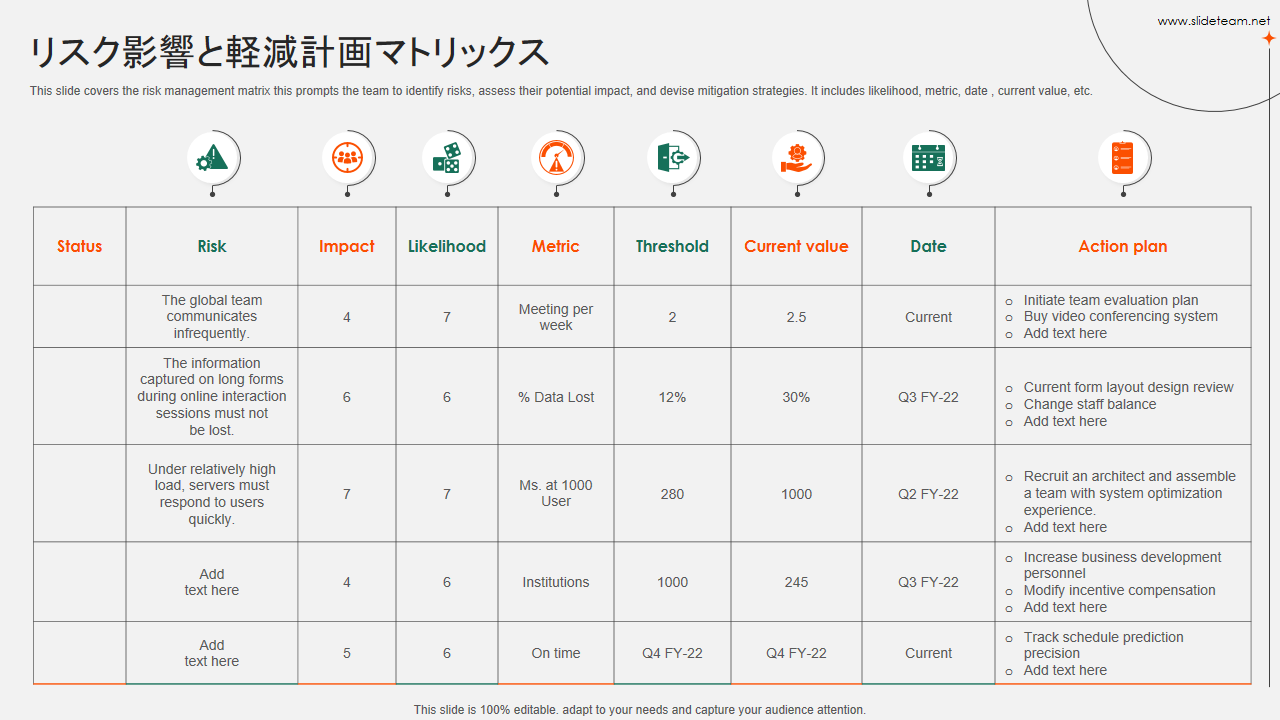Select the gauge icon above Metric

[556, 158]
